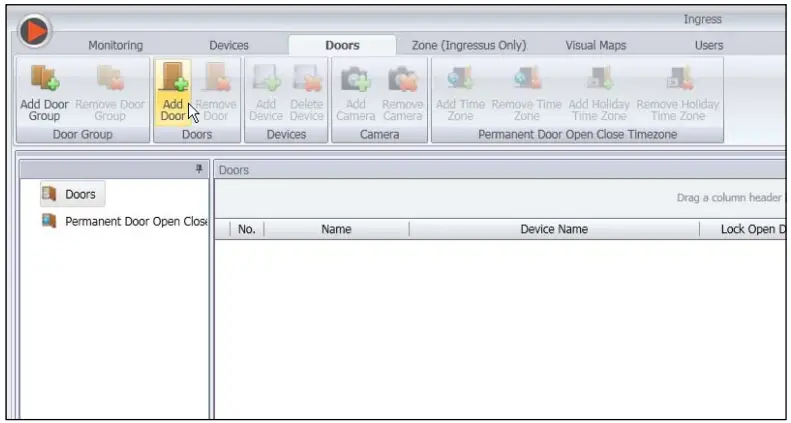The width and height of the screenshot is (791, 423).
Task: Open the Monitoring tab
Action: [x=116, y=45]
